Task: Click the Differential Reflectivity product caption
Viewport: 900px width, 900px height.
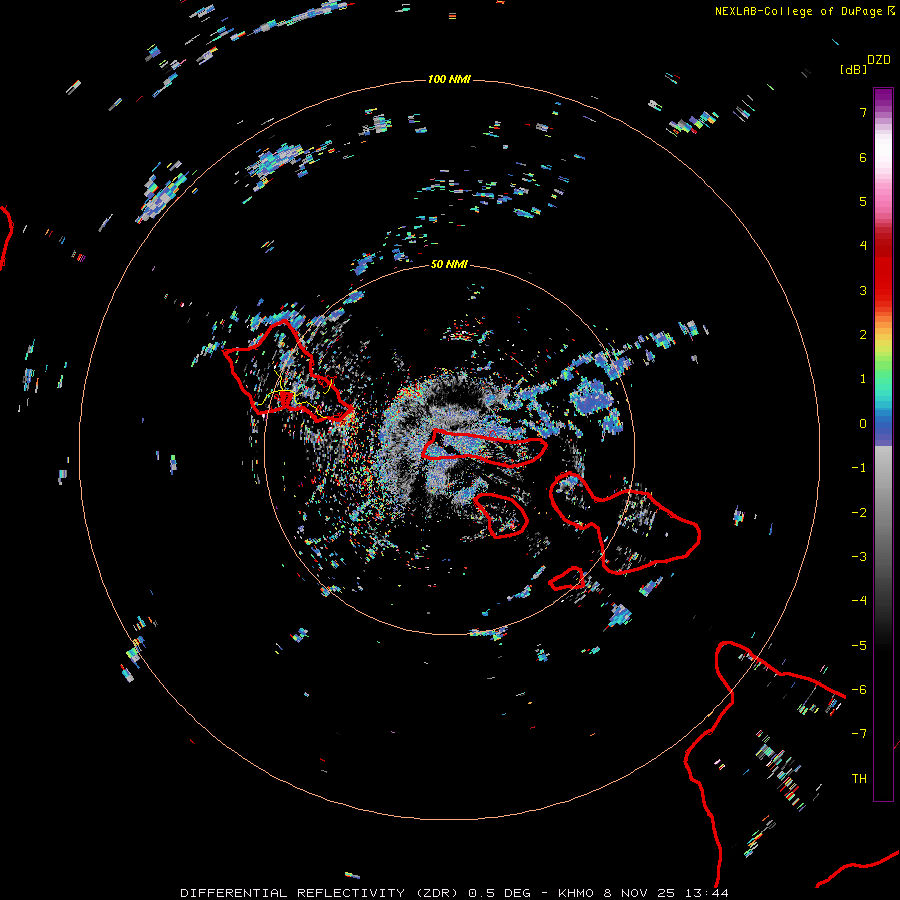Action: pyautogui.click(x=454, y=893)
